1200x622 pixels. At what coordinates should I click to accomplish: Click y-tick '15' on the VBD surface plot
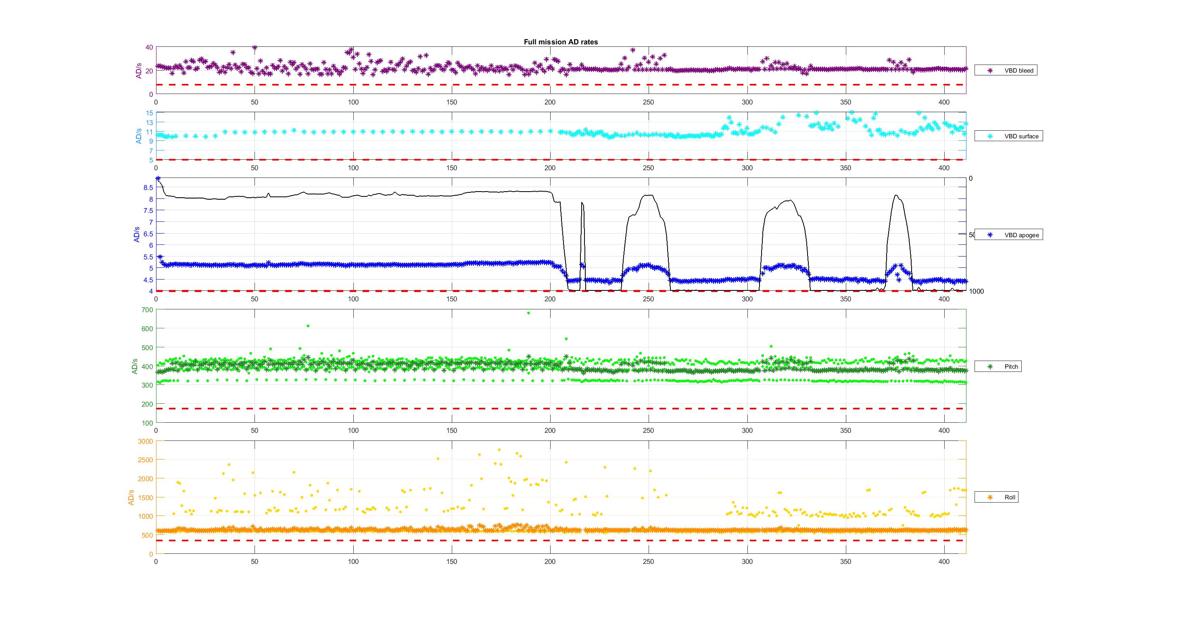pyautogui.click(x=149, y=113)
